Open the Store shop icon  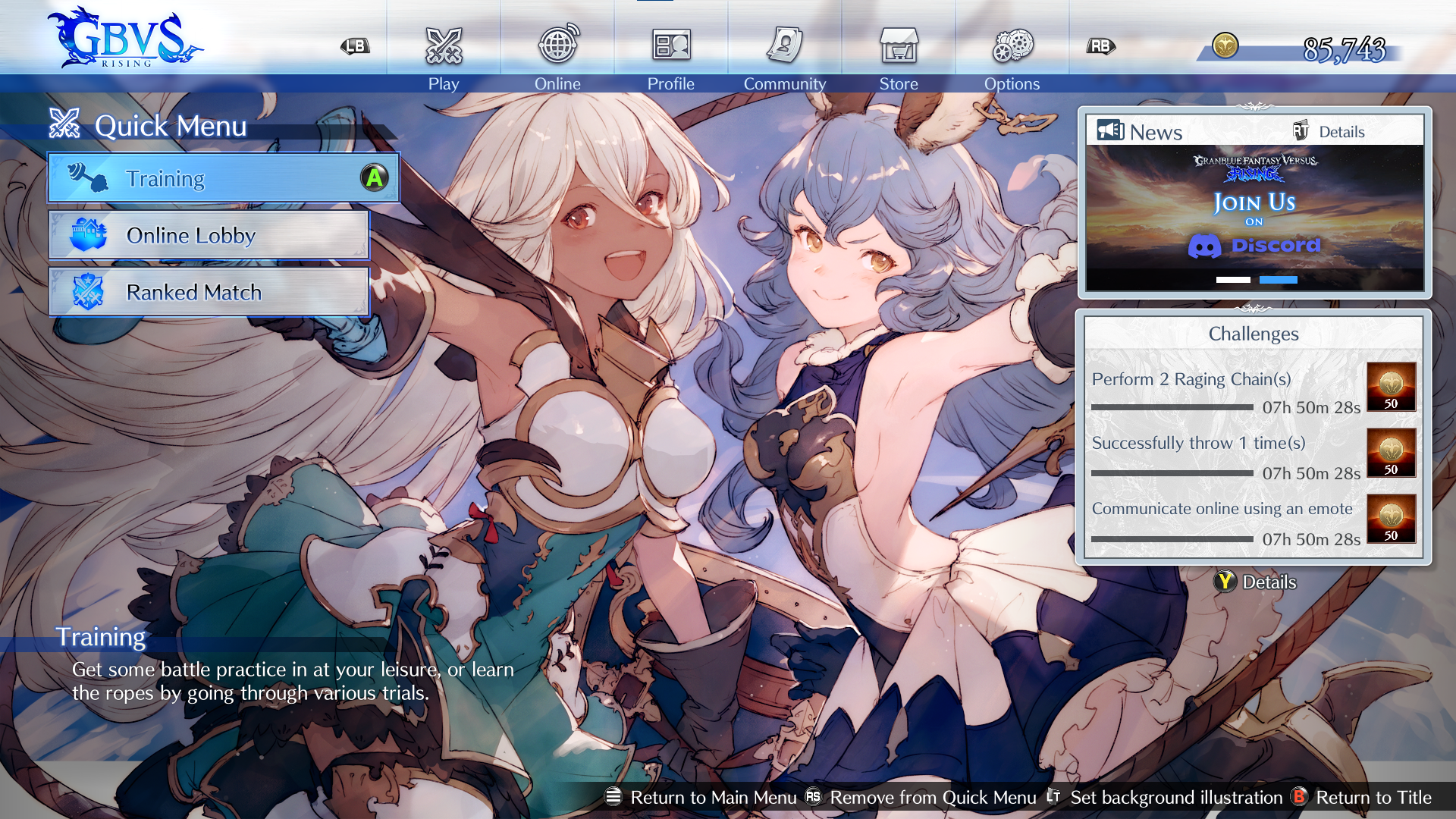tap(899, 45)
